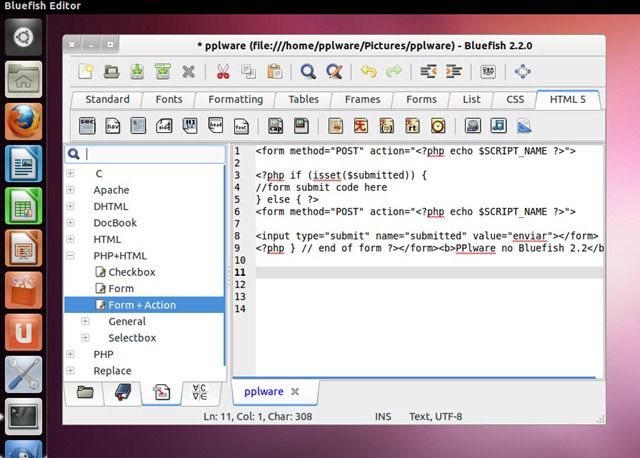Paste from the clipboard icon
The height and width of the screenshot is (458, 640).
point(275,71)
